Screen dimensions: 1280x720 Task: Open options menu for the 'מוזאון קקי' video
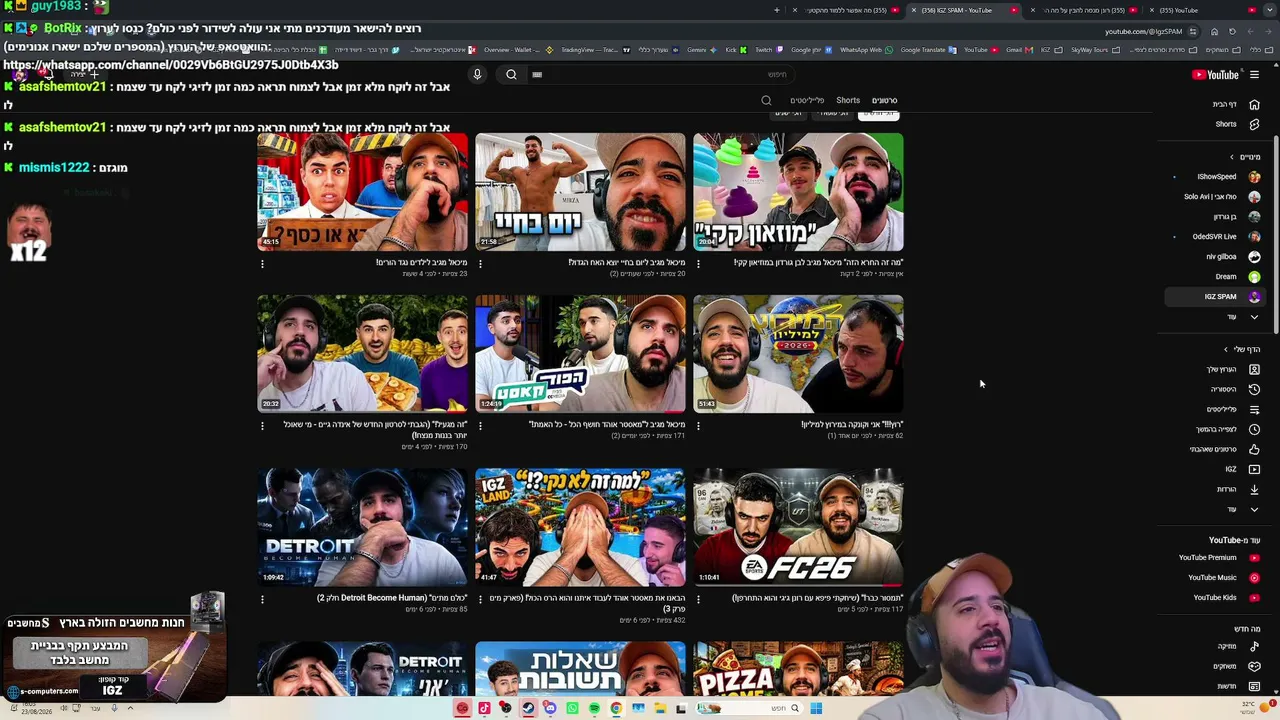pos(698,264)
